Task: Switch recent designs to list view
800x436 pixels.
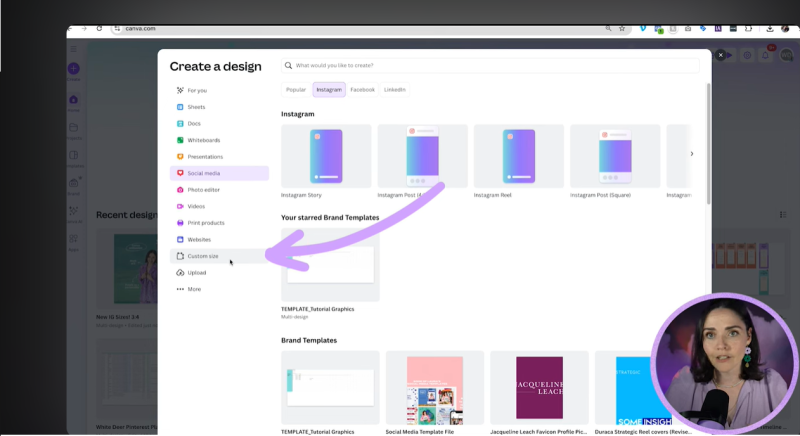Action: click(783, 215)
